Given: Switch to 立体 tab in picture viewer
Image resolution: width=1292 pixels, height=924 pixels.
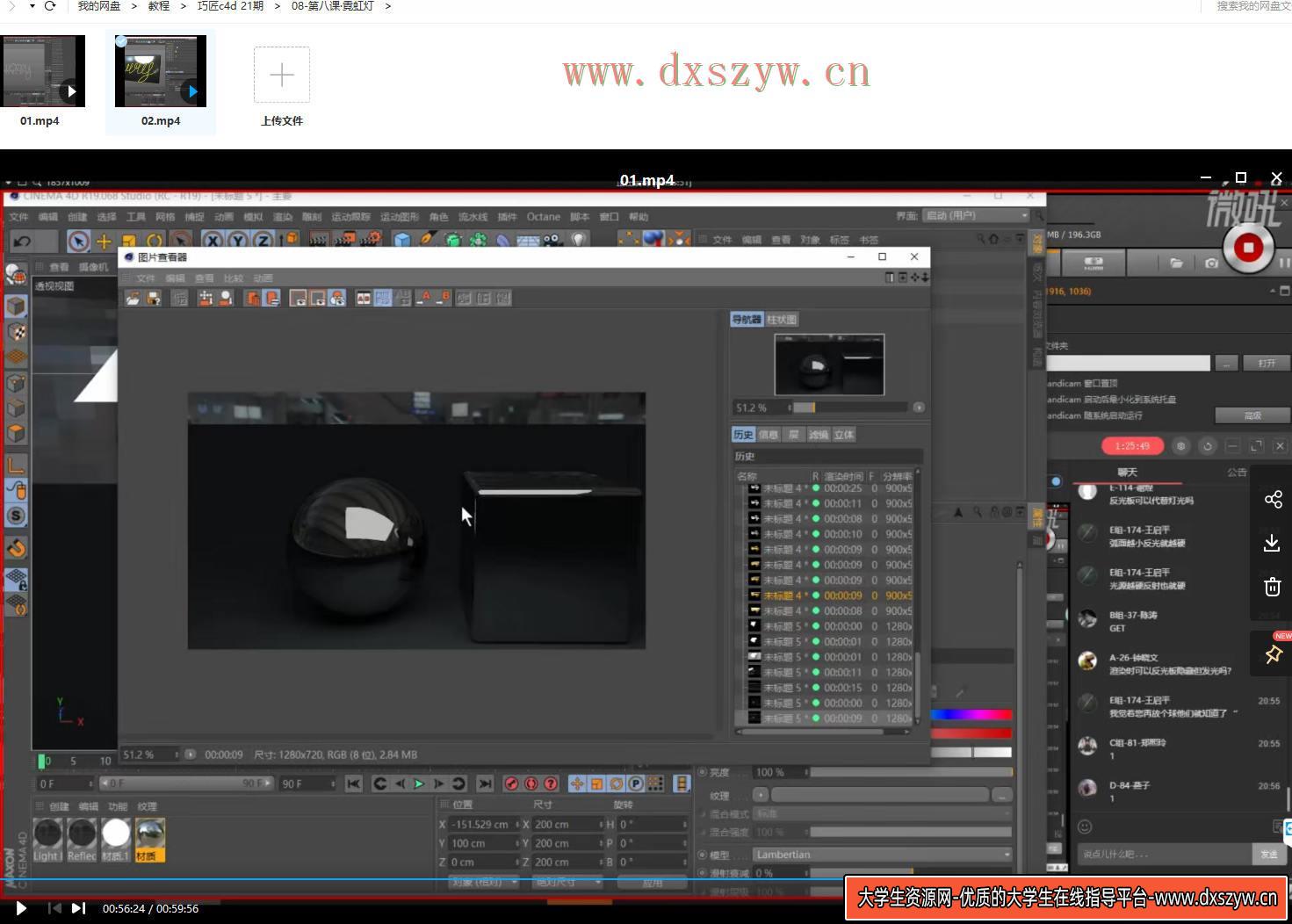Looking at the screenshot, I should coord(844,435).
